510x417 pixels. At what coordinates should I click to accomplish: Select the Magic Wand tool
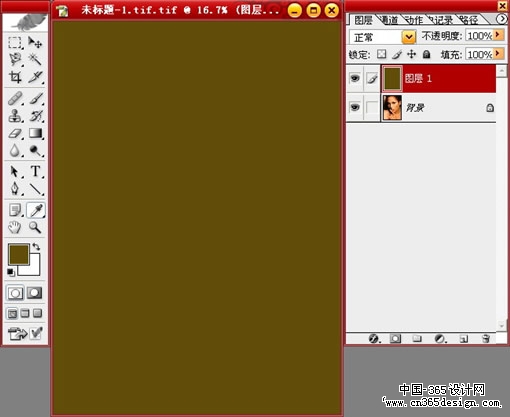pyautogui.click(x=35, y=59)
